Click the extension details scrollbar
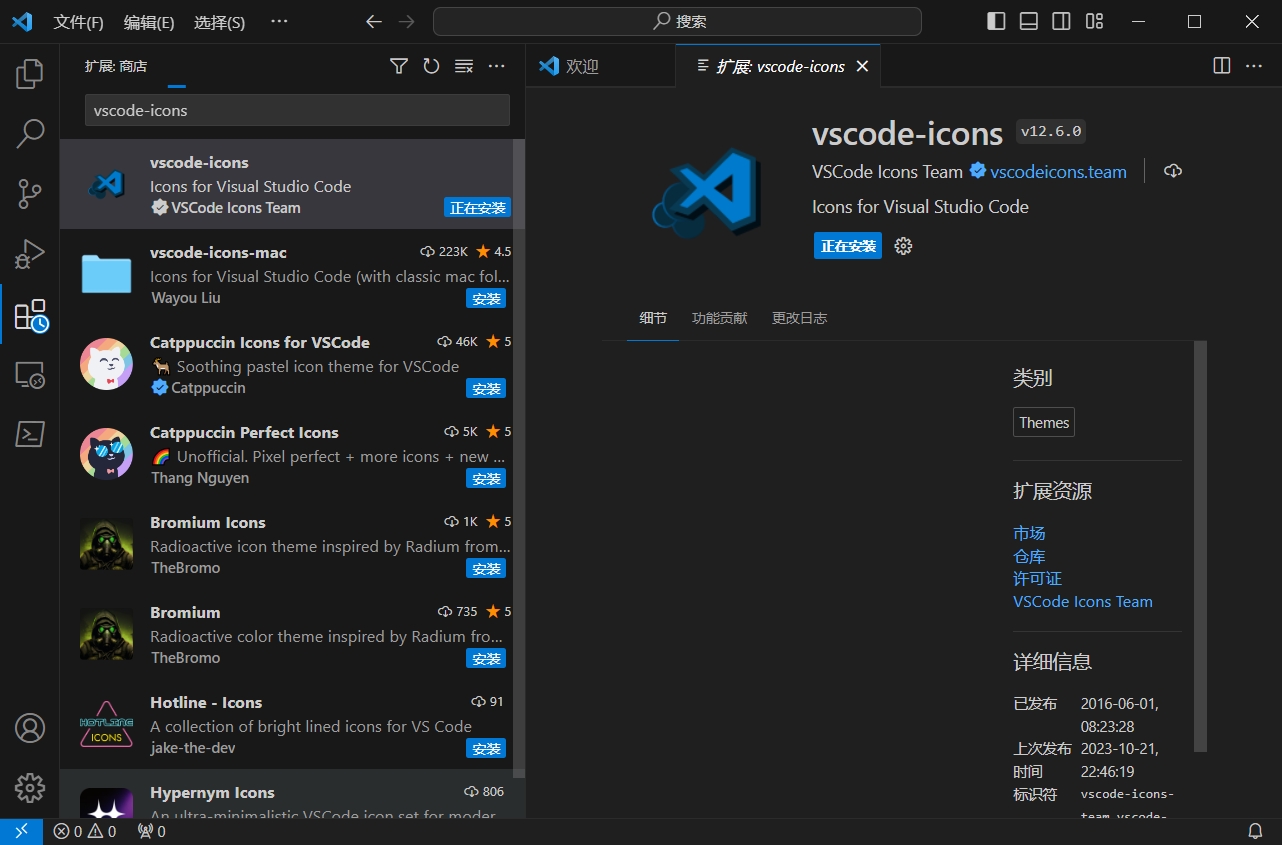Viewport: 1282px width, 845px height. [x=1201, y=546]
